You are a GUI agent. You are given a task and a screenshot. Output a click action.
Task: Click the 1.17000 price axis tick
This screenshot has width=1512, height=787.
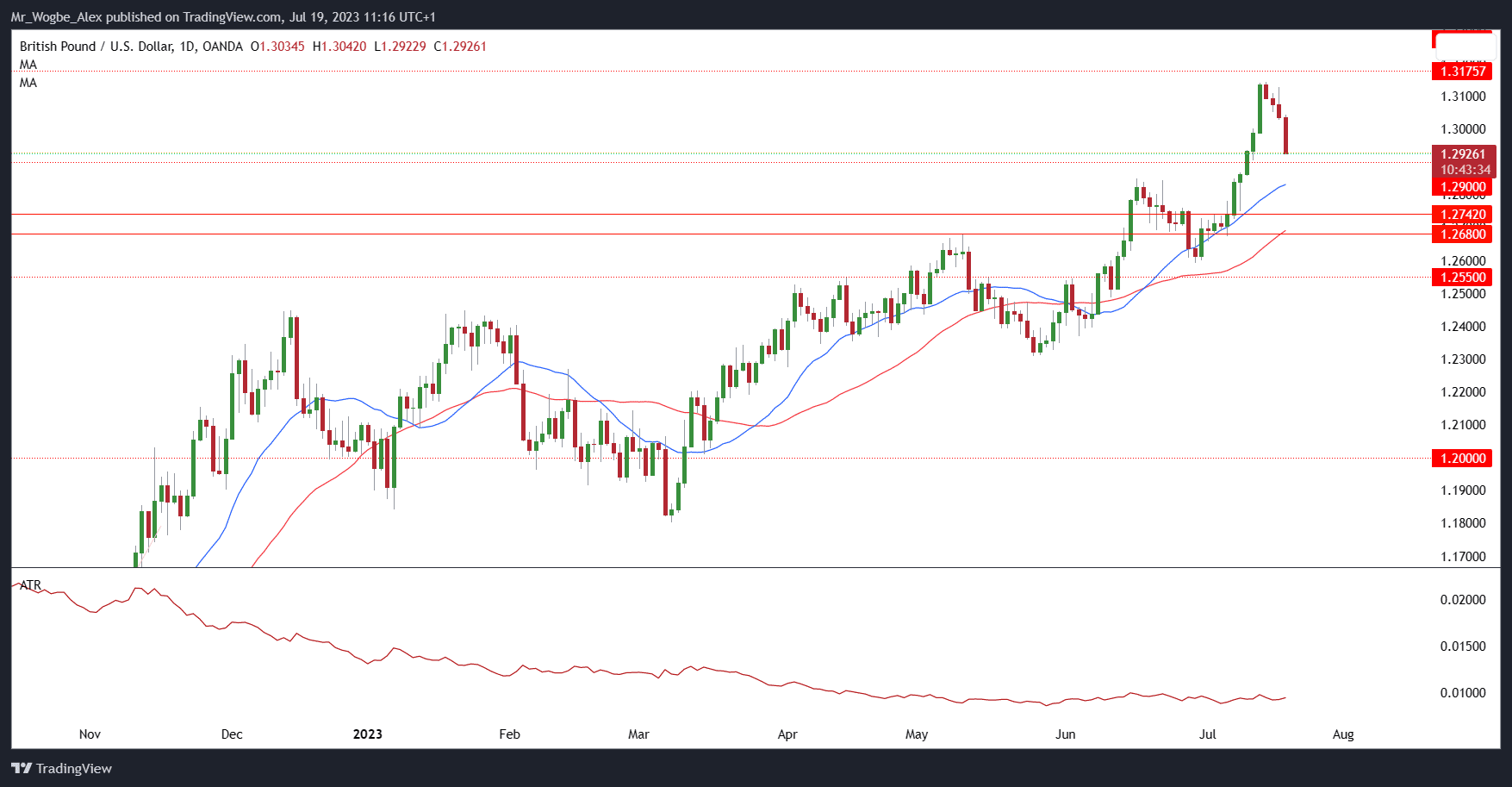tap(1463, 557)
